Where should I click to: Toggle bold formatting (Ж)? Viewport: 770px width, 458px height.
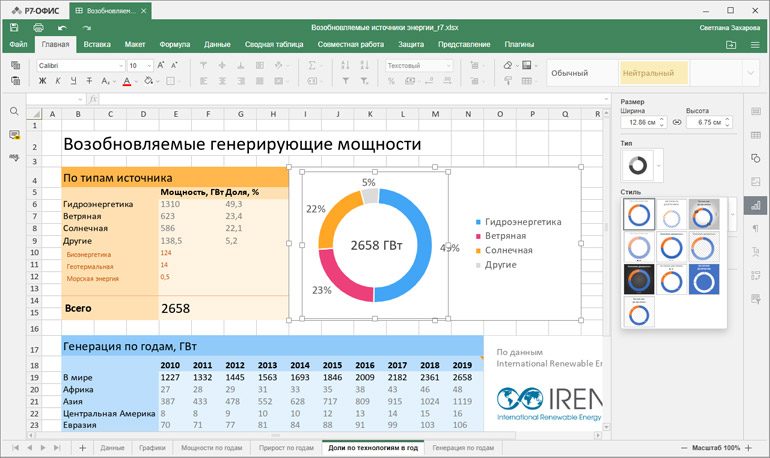[43, 81]
